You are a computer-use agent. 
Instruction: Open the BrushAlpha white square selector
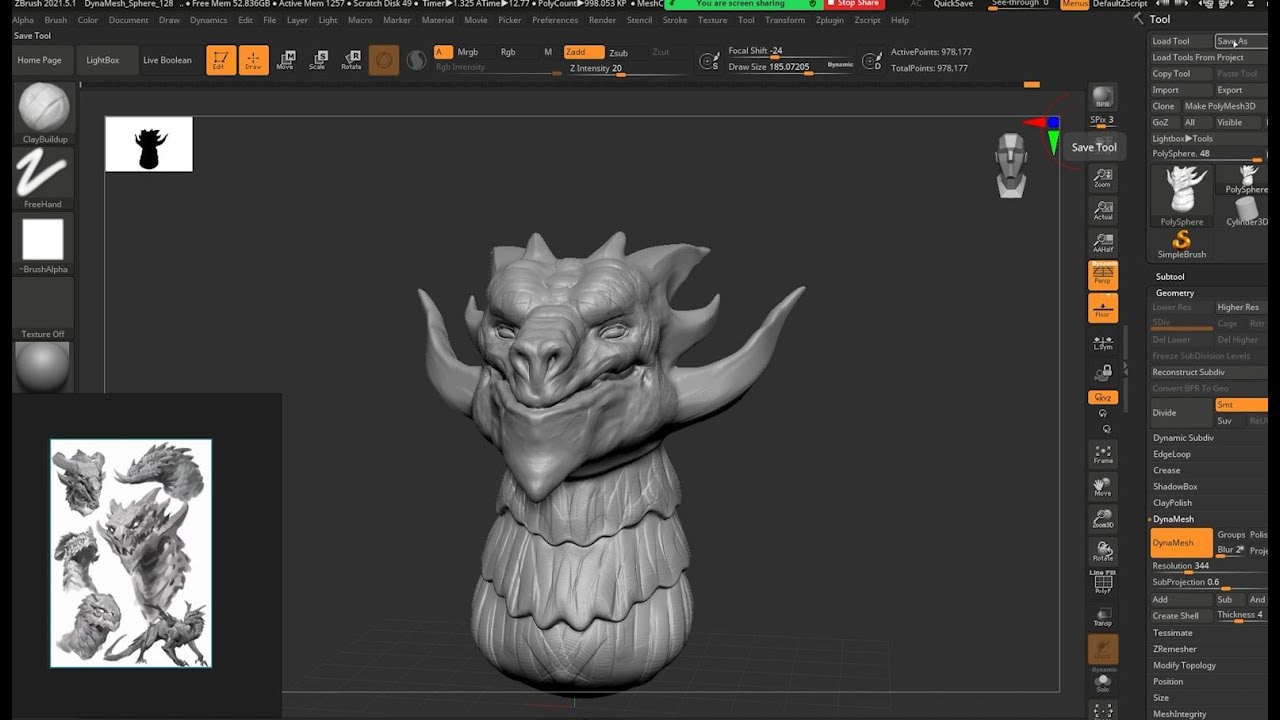point(43,240)
